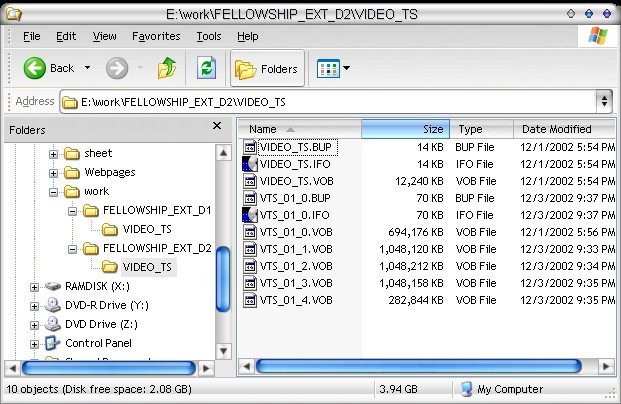The height and width of the screenshot is (404, 621).
Task: Select the Webpages folder in tree
Action: pos(99,172)
